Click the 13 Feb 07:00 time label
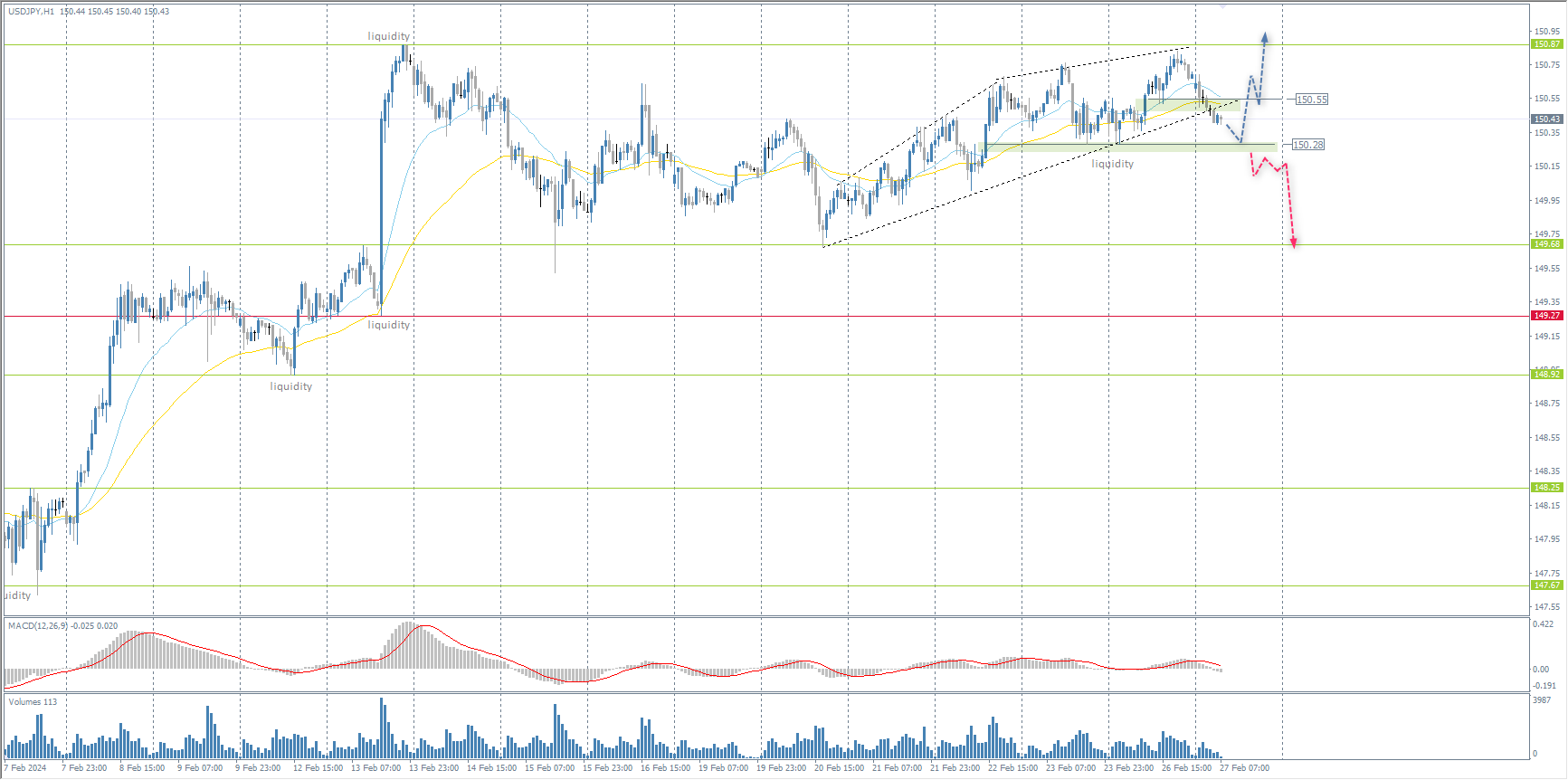This screenshot has height=780, width=1568. (375, 768)
